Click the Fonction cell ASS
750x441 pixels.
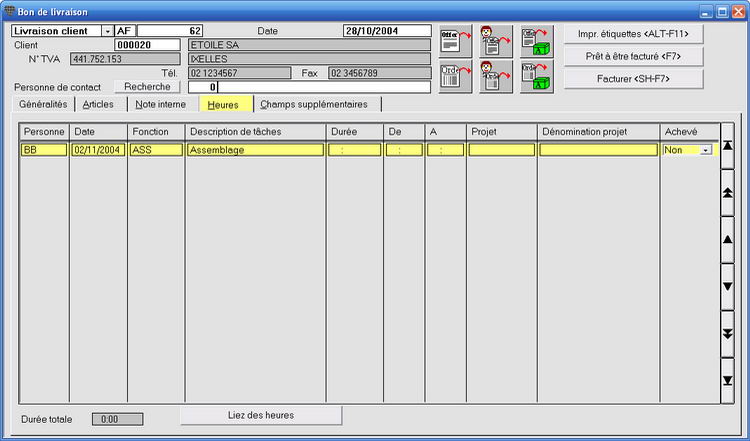tap(156, 150)
